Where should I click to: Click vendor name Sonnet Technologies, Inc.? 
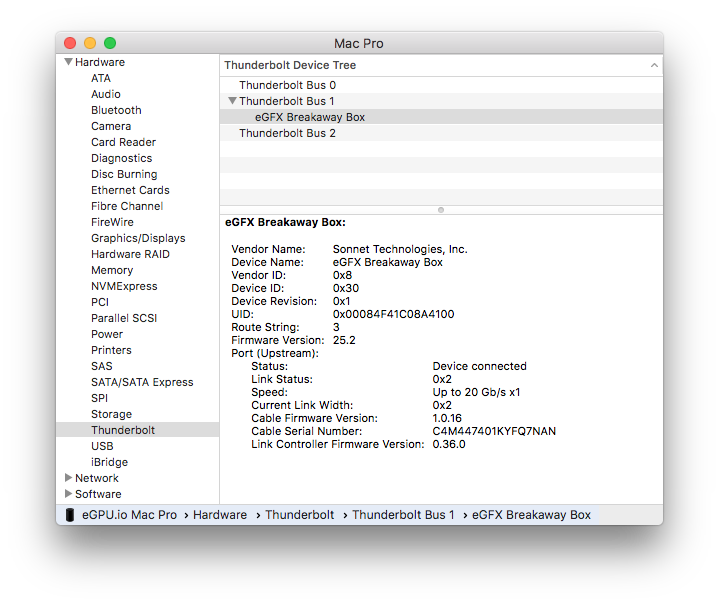(400, 249)
